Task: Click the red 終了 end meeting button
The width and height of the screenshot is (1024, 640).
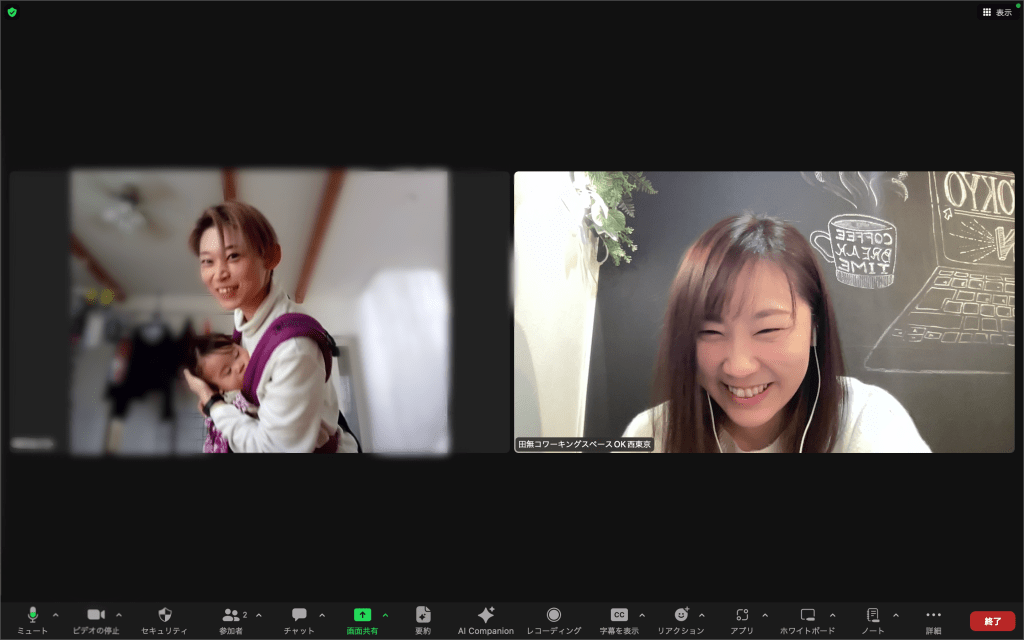Action: [992, 621]
